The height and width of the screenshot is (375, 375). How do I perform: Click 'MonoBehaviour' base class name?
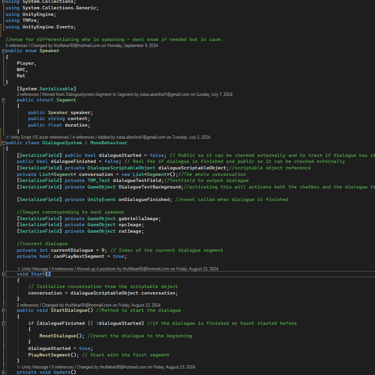[108, 143]
